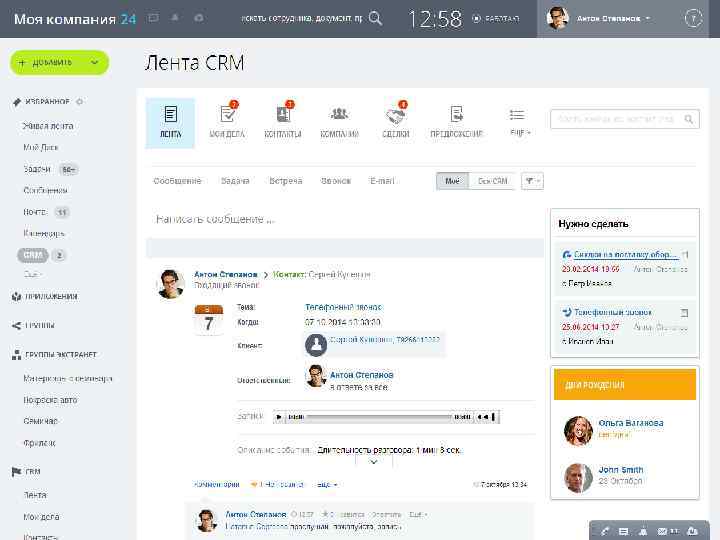Image resolution: width=720 pixels, height=540 pixels.
Task: Click the call icon beside Телефонный звонок task
Action: (x=567, y=312)
